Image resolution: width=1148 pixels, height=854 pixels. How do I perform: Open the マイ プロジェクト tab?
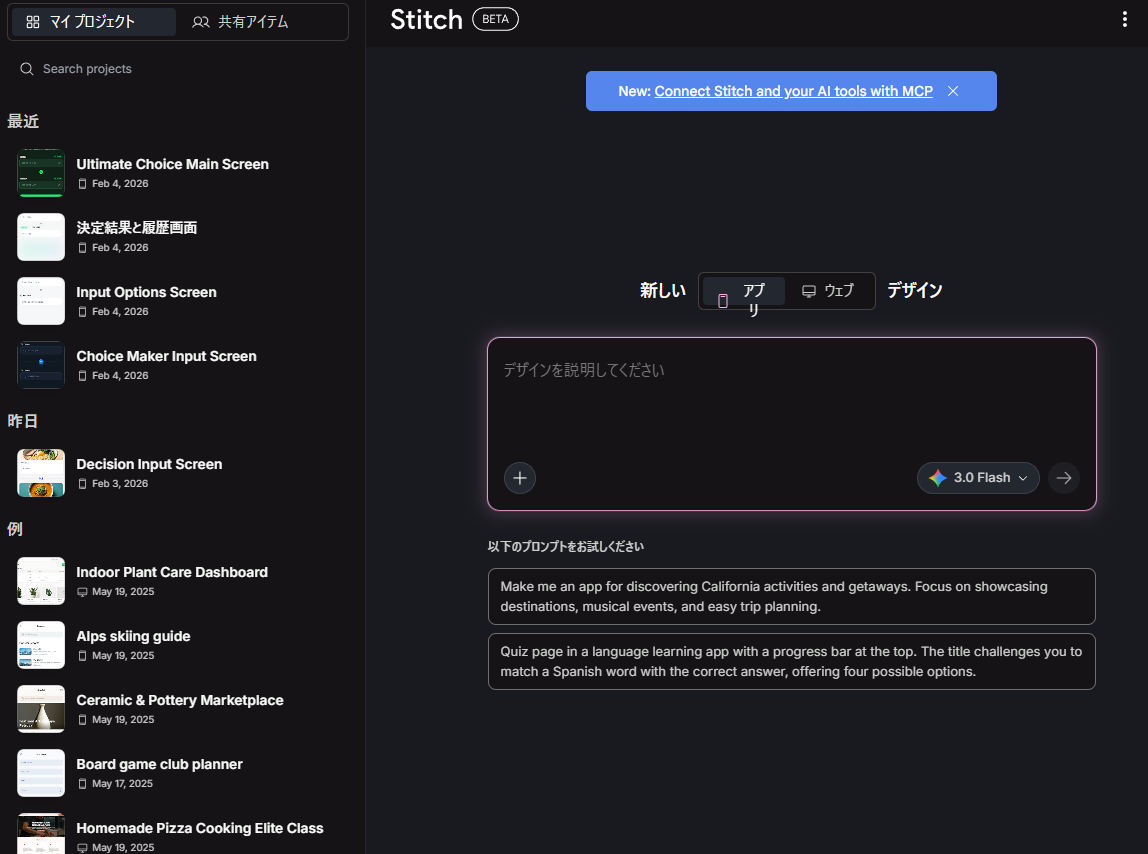pos(92,22)
